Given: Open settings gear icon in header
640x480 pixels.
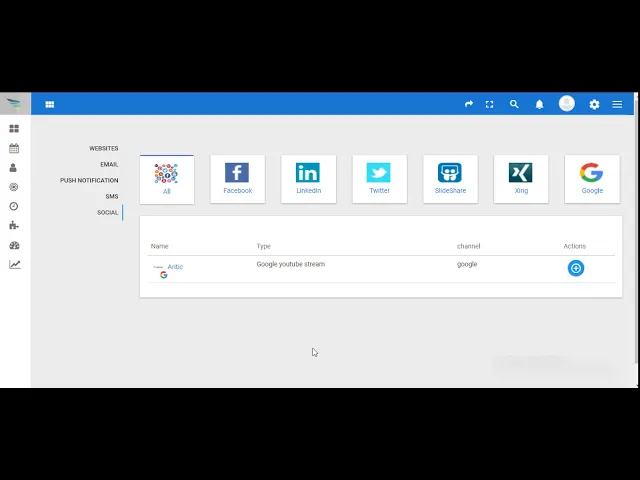Looking at the screenshot, I should click(594, 104).
